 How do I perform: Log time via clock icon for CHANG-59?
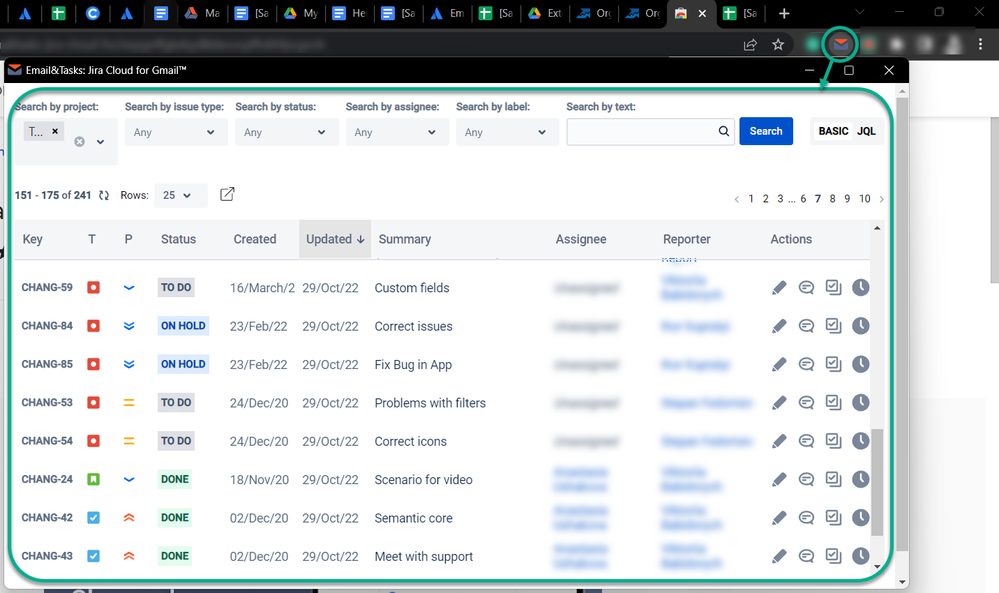pyautogui.click(x=861, y=287)
